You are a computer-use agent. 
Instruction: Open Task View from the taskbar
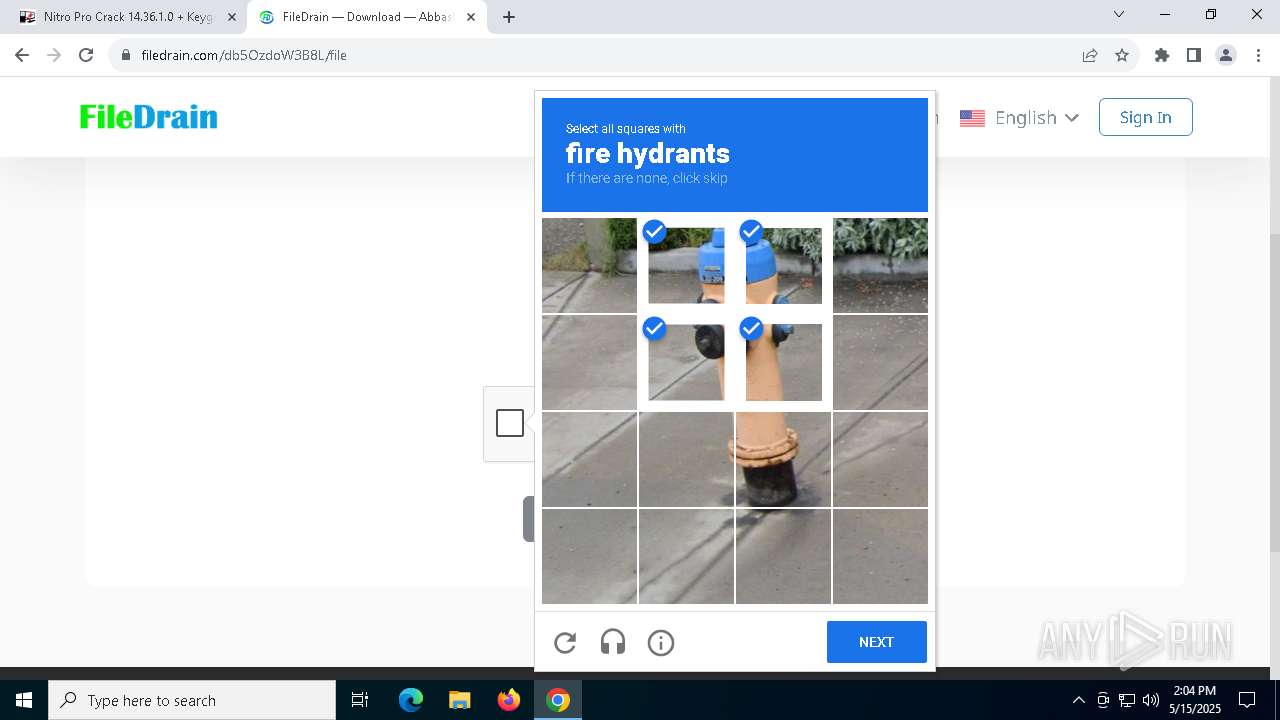360,700
